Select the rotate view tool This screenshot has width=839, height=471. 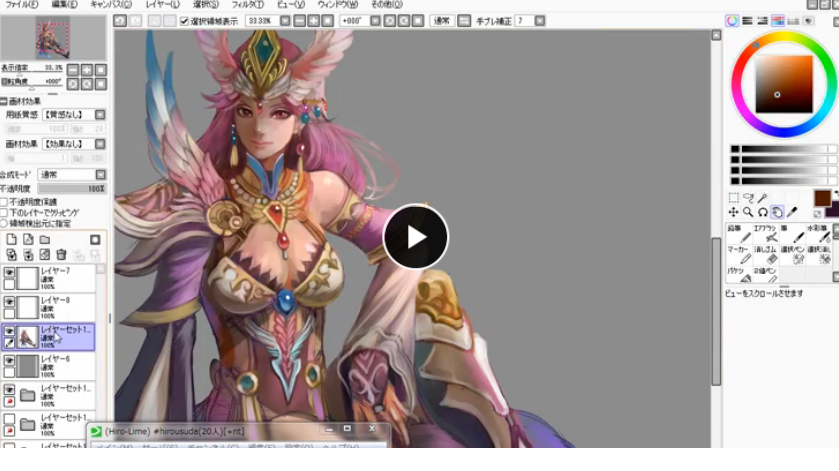pyautogui.click(x=762, y=212)
